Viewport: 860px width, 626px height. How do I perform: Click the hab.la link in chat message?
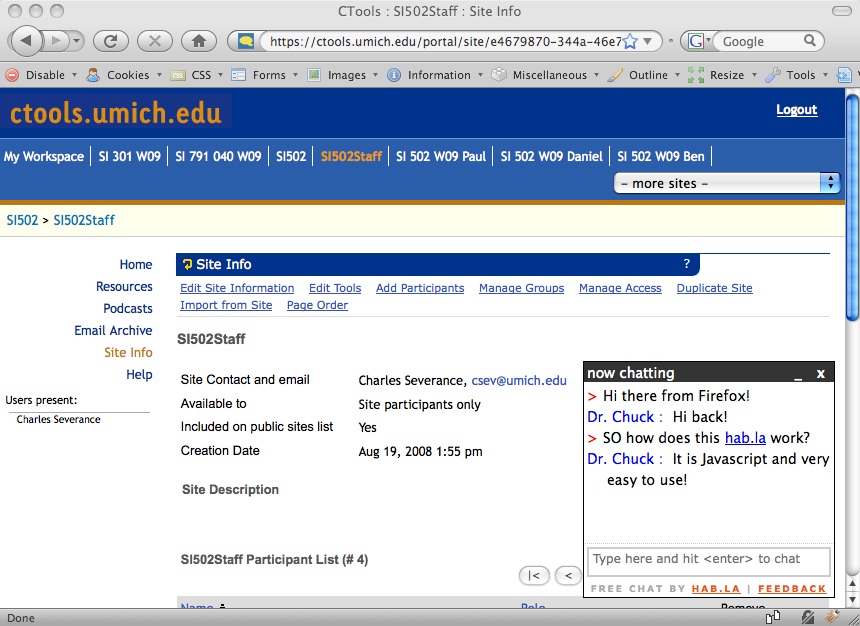point(745,438)
